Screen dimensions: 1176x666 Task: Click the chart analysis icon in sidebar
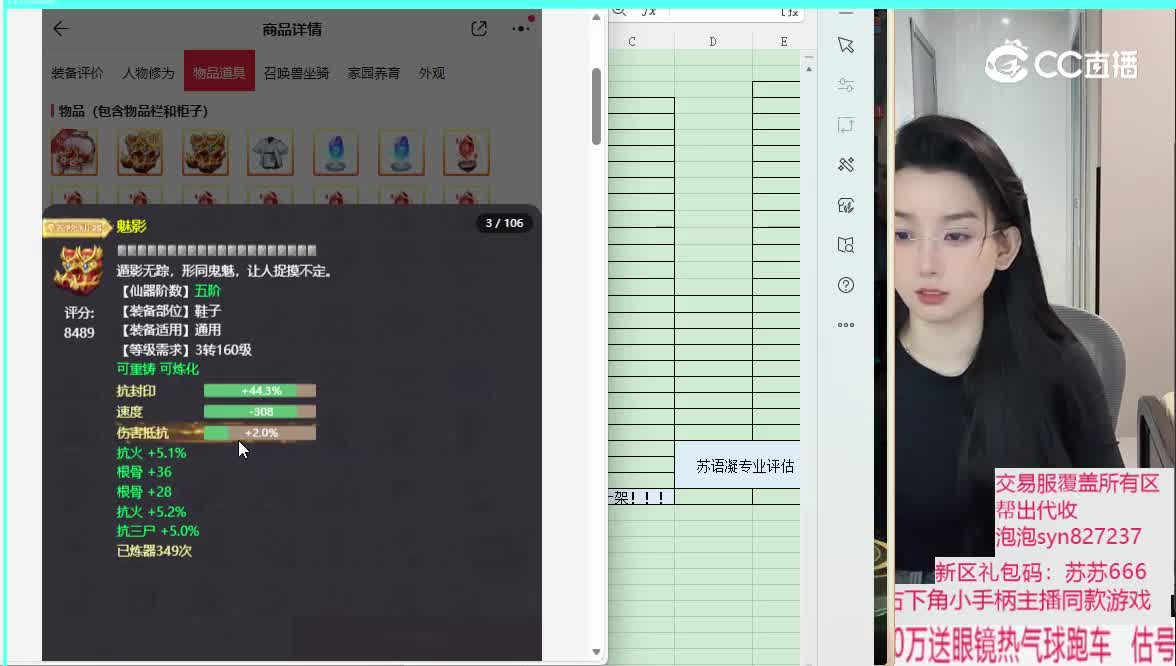(x=846, y=206)
